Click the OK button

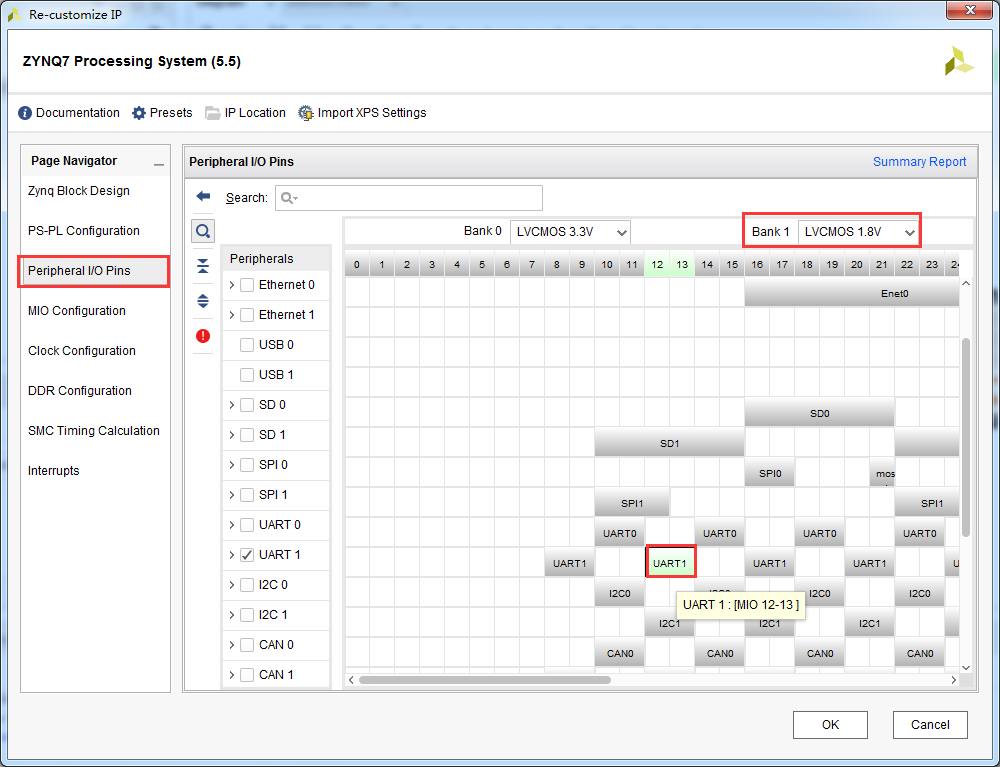830,725
